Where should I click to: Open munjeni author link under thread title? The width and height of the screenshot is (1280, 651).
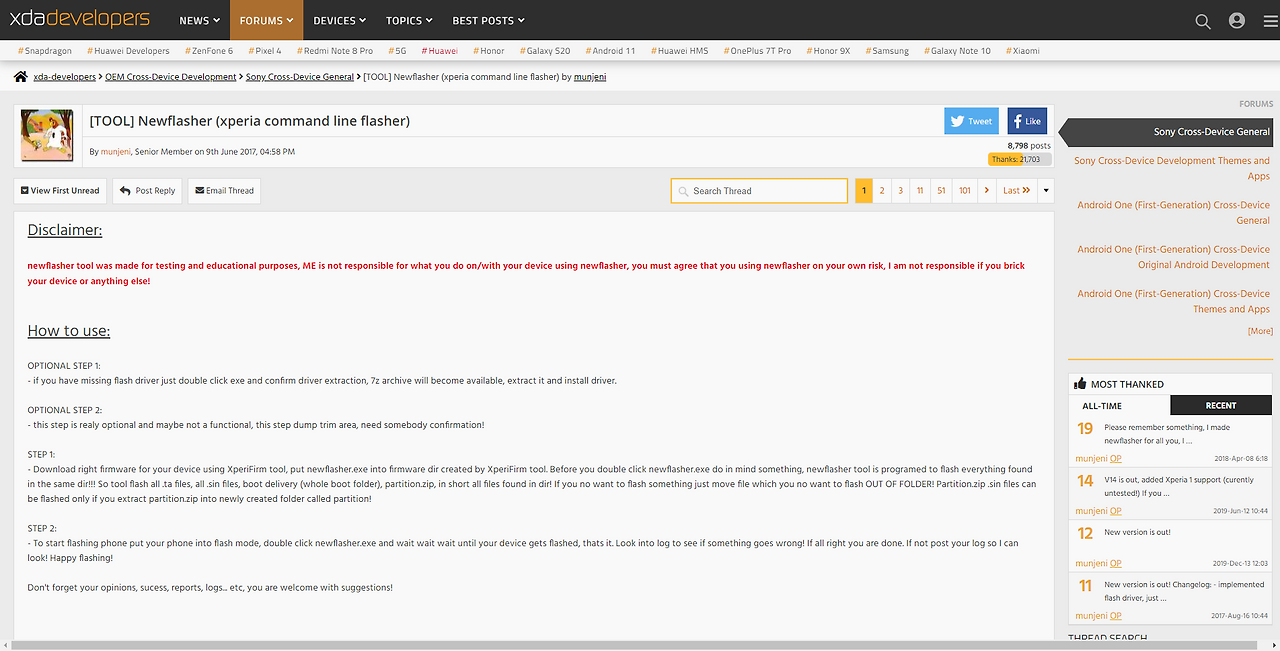115,152
